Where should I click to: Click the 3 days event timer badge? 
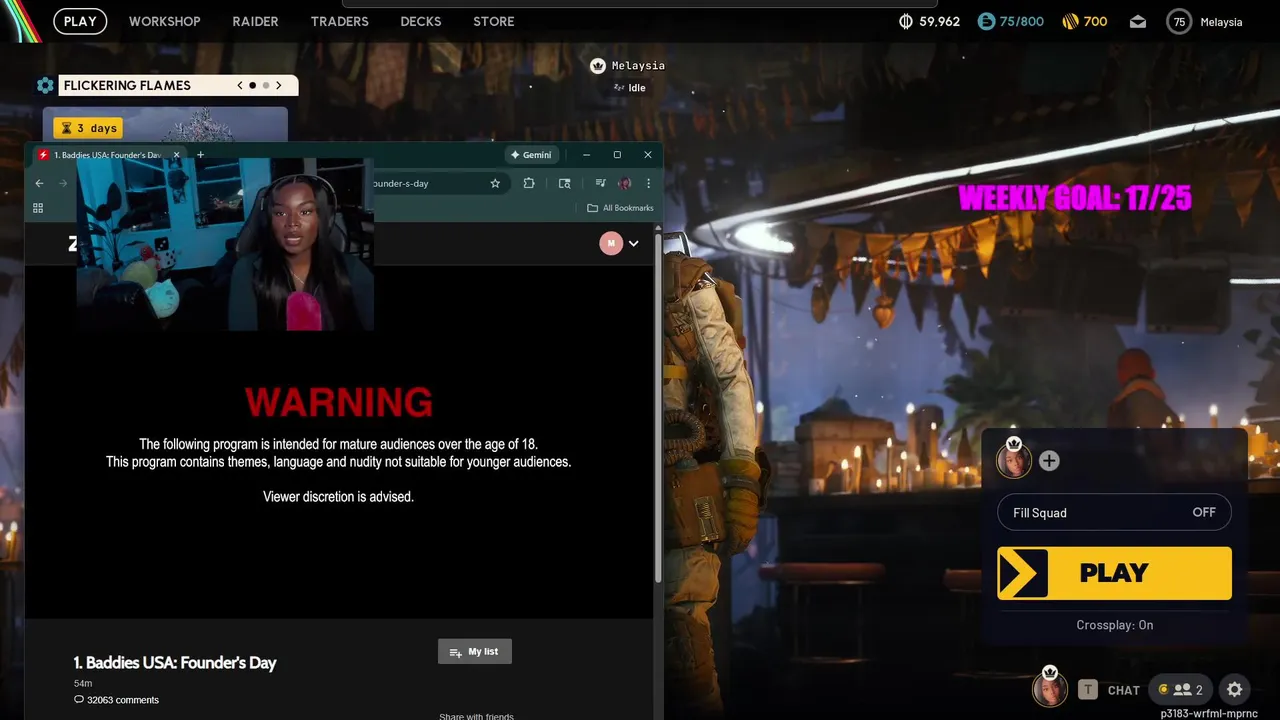point(88,128)
